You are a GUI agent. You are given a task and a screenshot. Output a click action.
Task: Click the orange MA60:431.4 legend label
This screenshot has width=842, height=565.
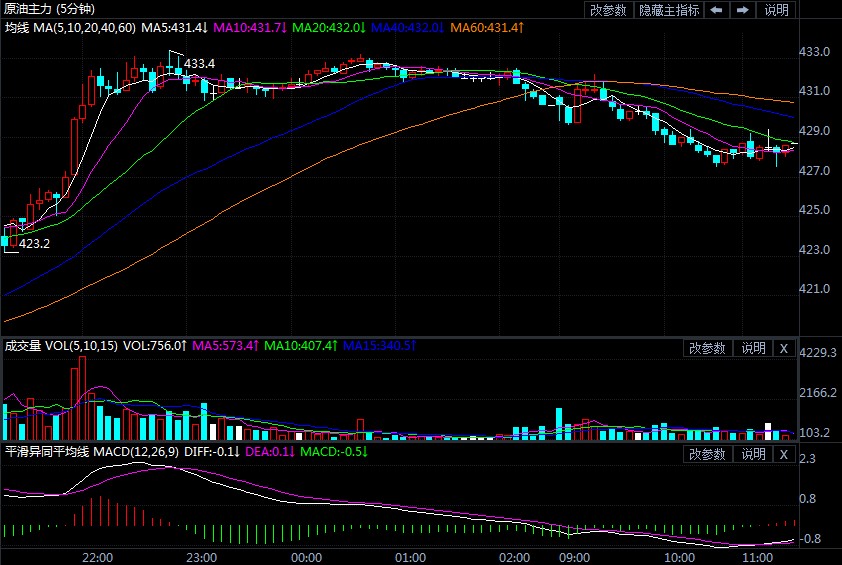(x=487, y=27)
